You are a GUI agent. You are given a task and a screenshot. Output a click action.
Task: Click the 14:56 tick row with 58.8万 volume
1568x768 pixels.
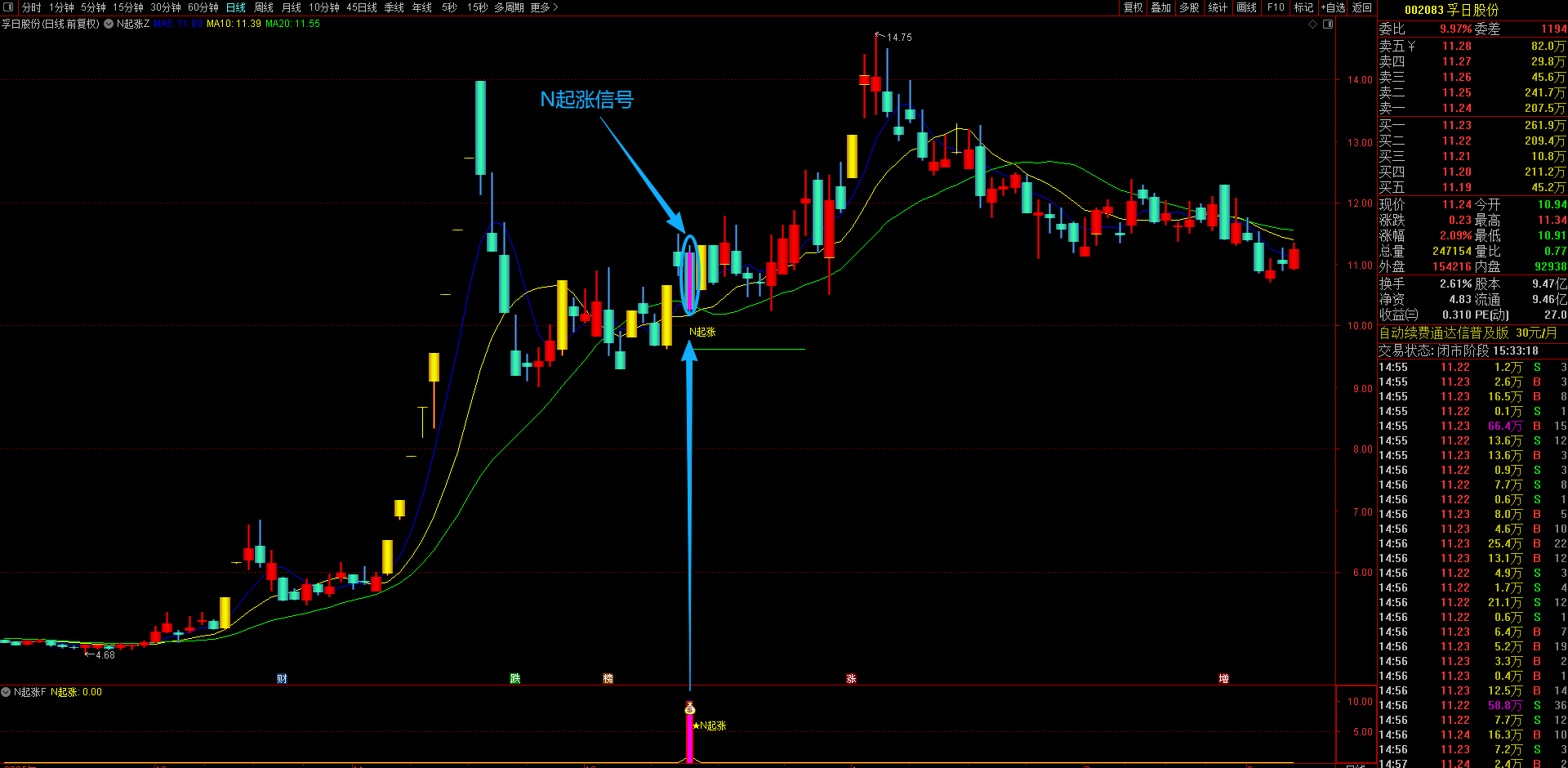point(1472,705)
